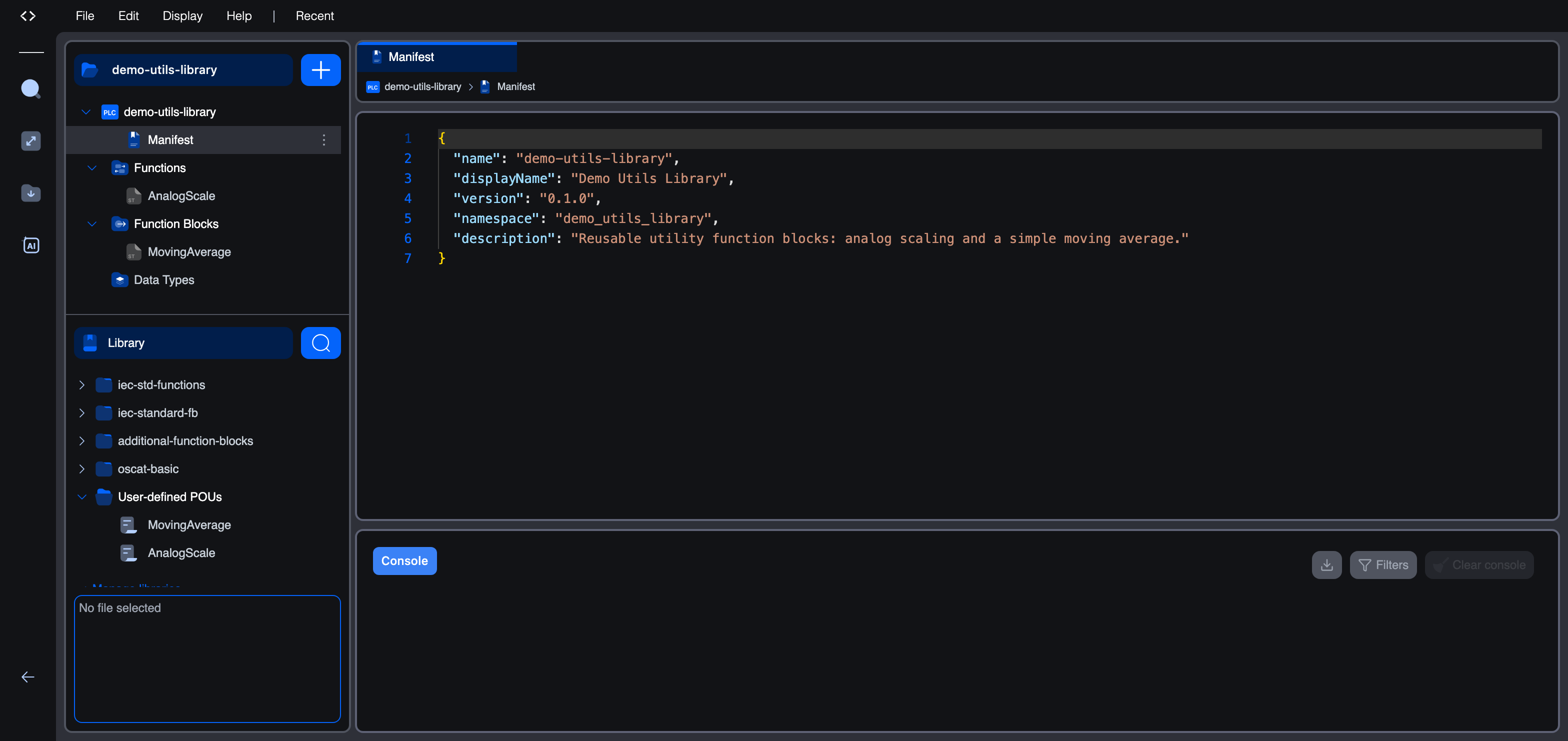Click the Console button
Viewport: 1568px width, 741px height.
pyautogui.click(x=405, y=561)
